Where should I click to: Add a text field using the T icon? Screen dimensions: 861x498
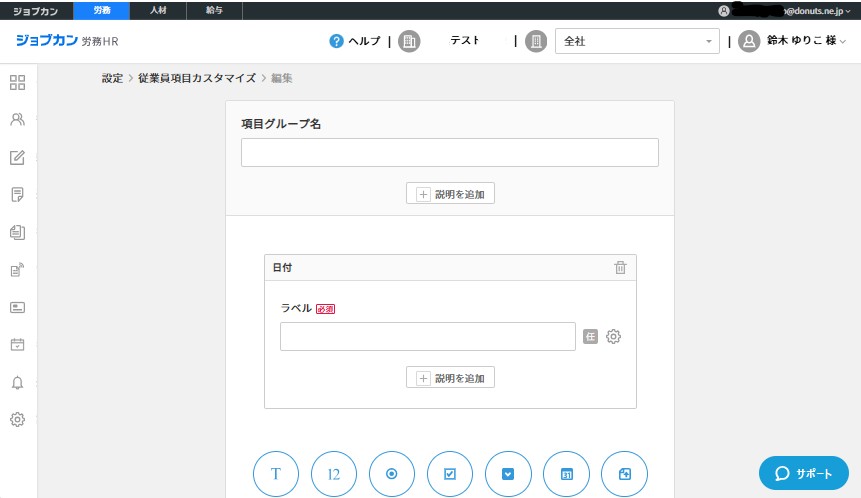277,474
